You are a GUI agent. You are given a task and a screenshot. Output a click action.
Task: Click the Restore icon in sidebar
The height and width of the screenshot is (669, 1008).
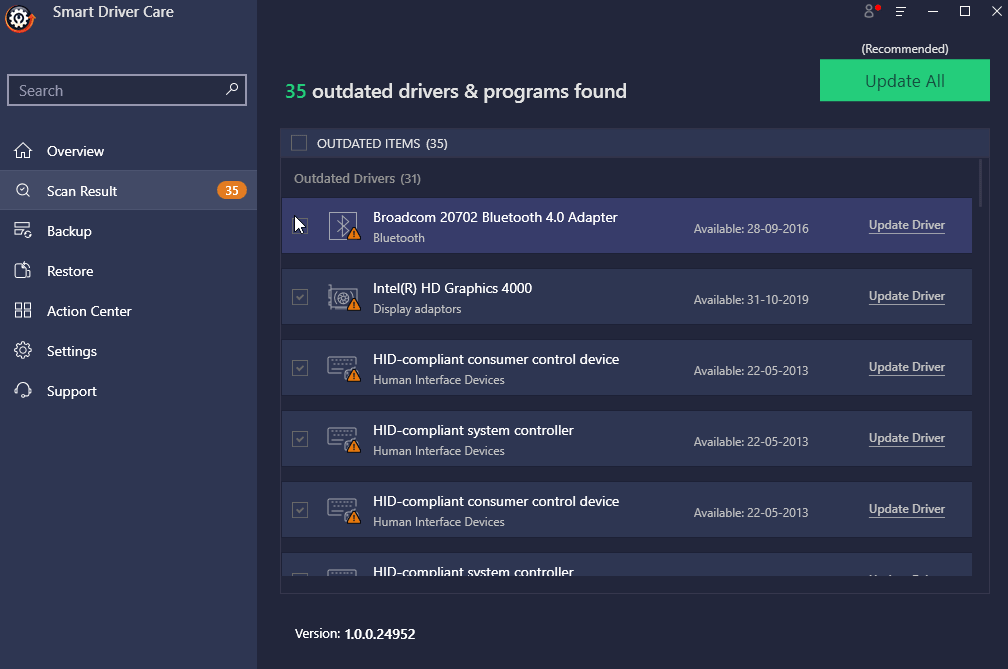23,271
